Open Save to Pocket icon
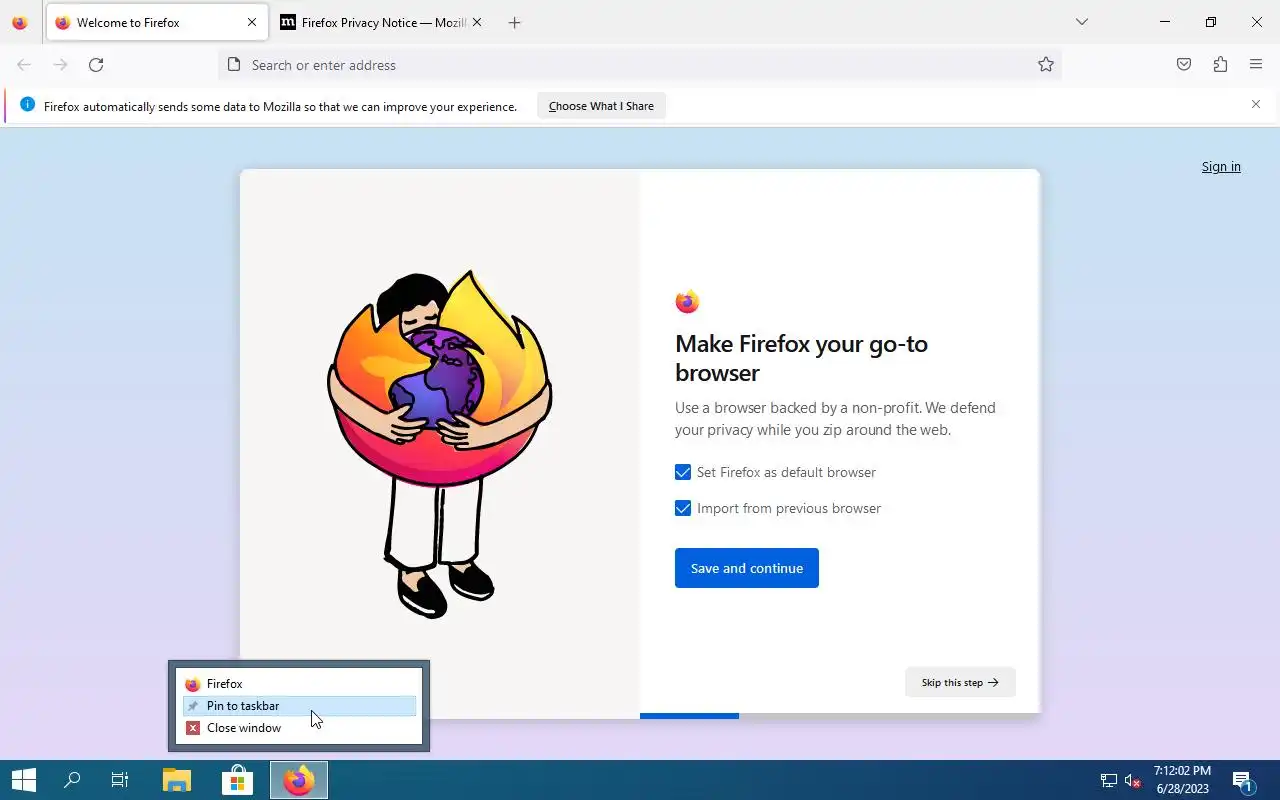The width and height of the screenshot is (1280, 800). (x=1184, y=65)
